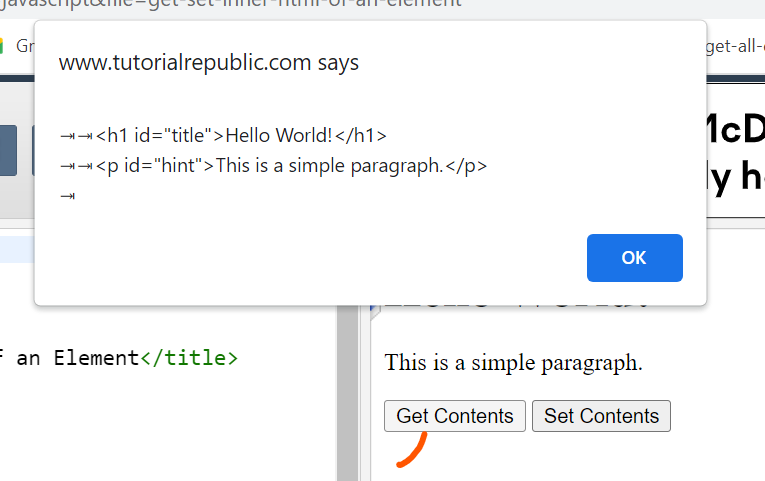
Task: Click the highlighted light-blue line in code editor
Action: (16, 248)
